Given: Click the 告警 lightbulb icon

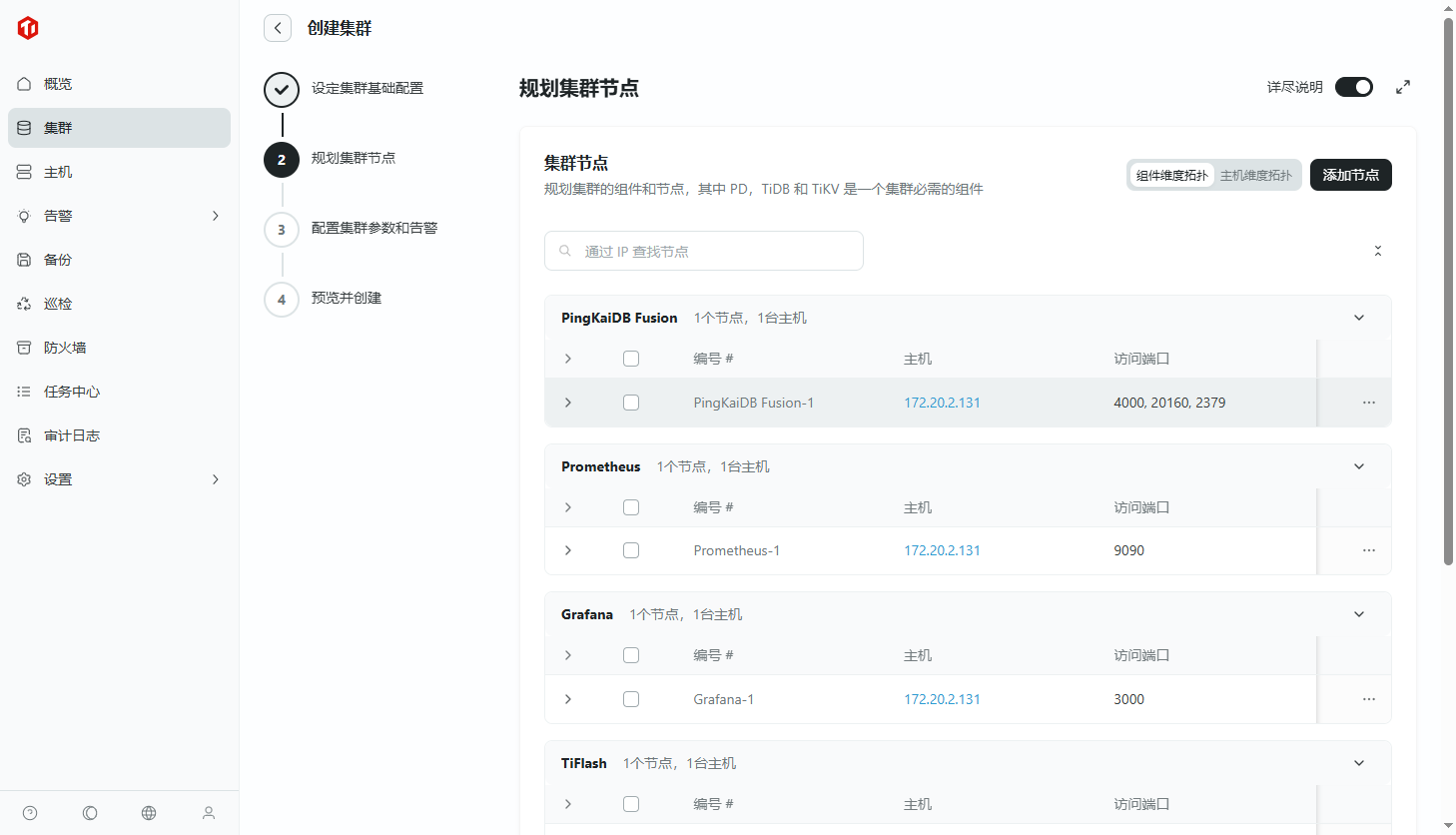Looking at the screenshot, I should tap(24, 216).
